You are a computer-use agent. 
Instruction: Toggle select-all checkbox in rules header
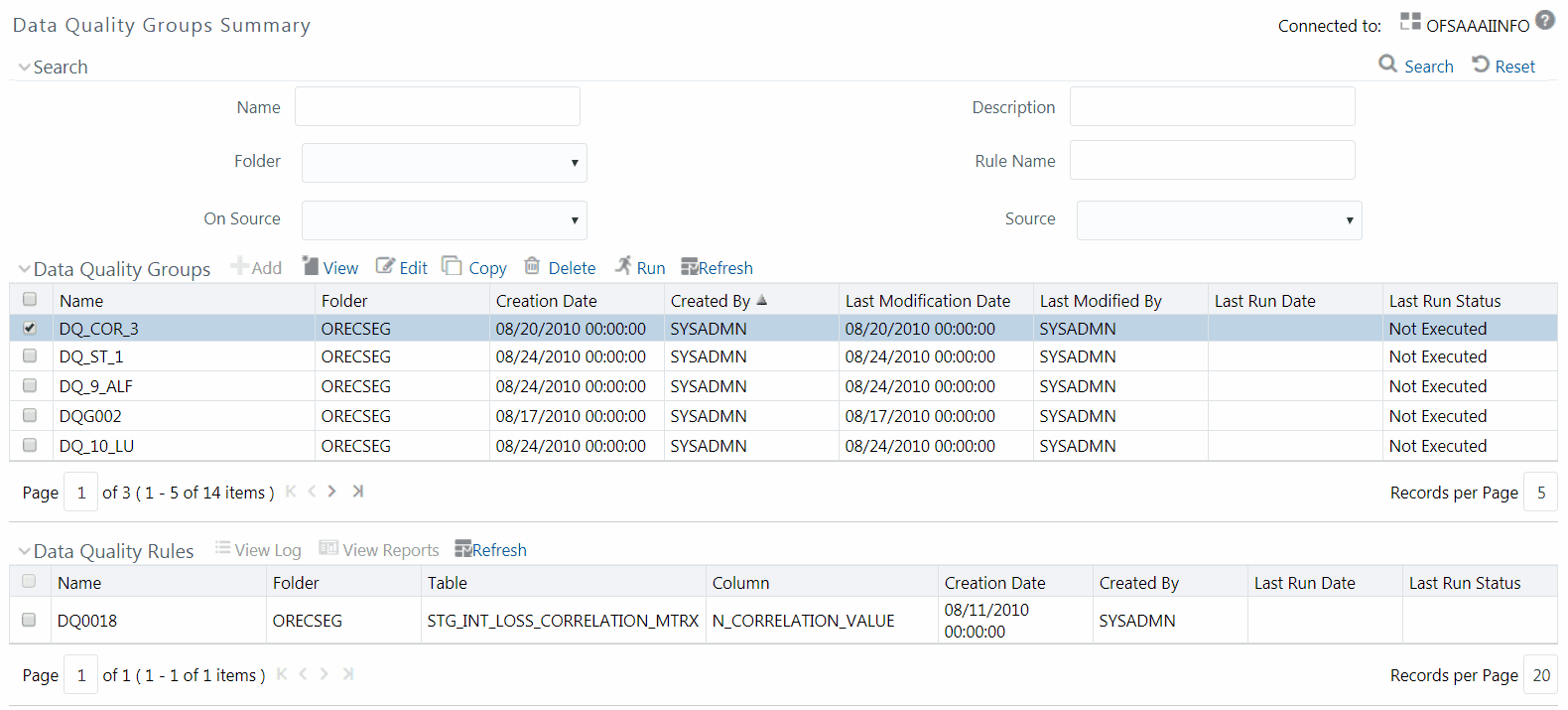click(x=29, y=581)
